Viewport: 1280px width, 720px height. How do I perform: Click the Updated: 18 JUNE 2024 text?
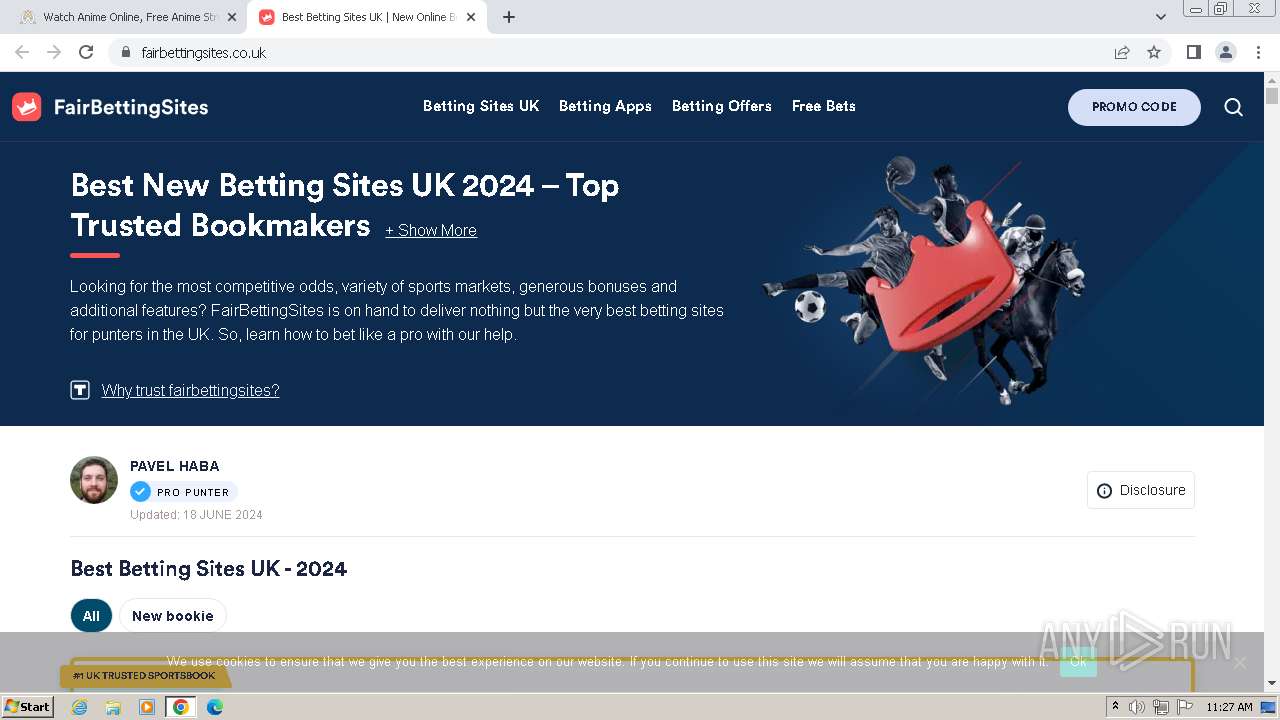click(x=196, y=515)
